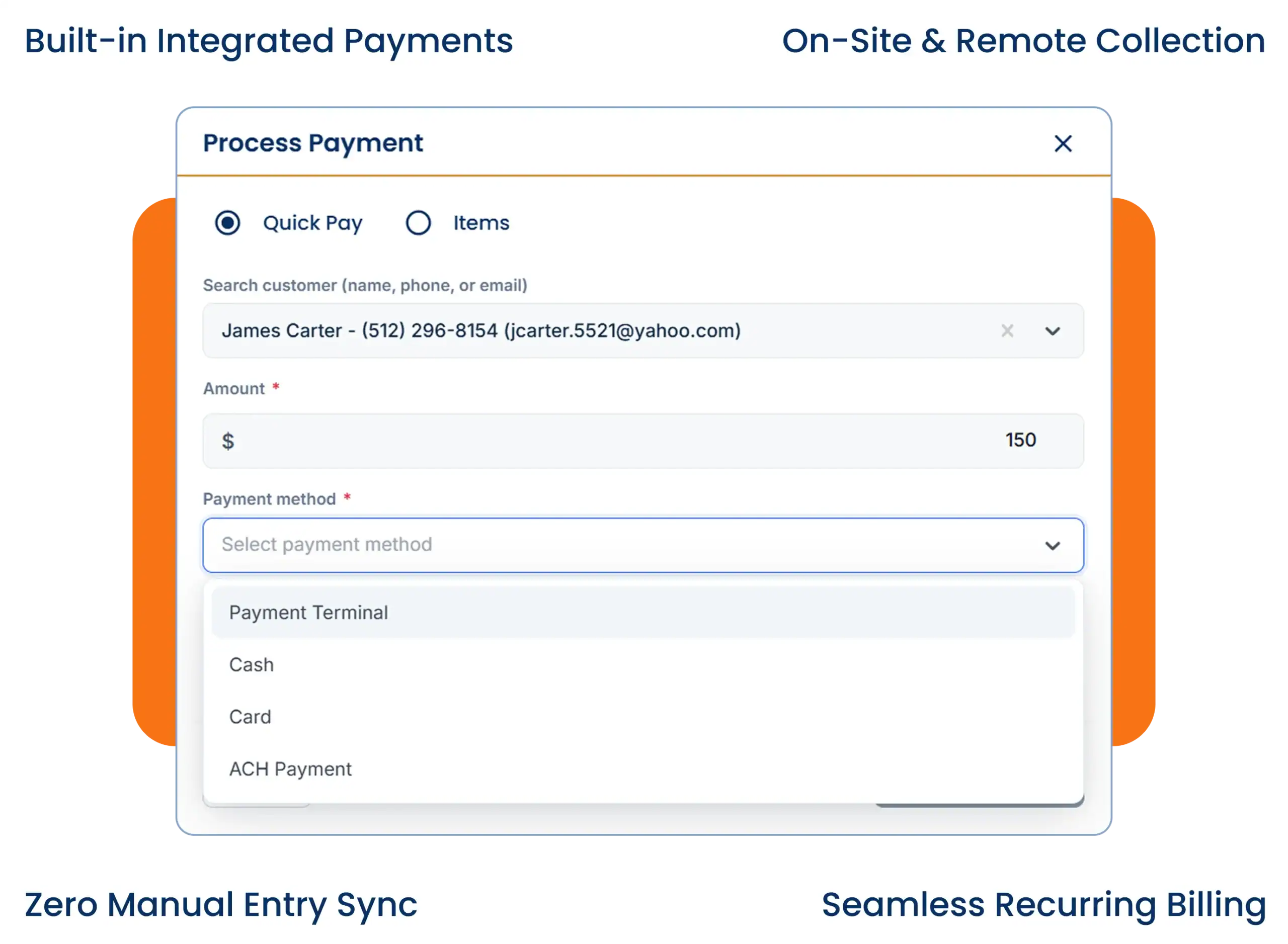This screenshot has width=1288, height=944.
Task: Choose Payment Terminal option
Action: pos(643,613)
